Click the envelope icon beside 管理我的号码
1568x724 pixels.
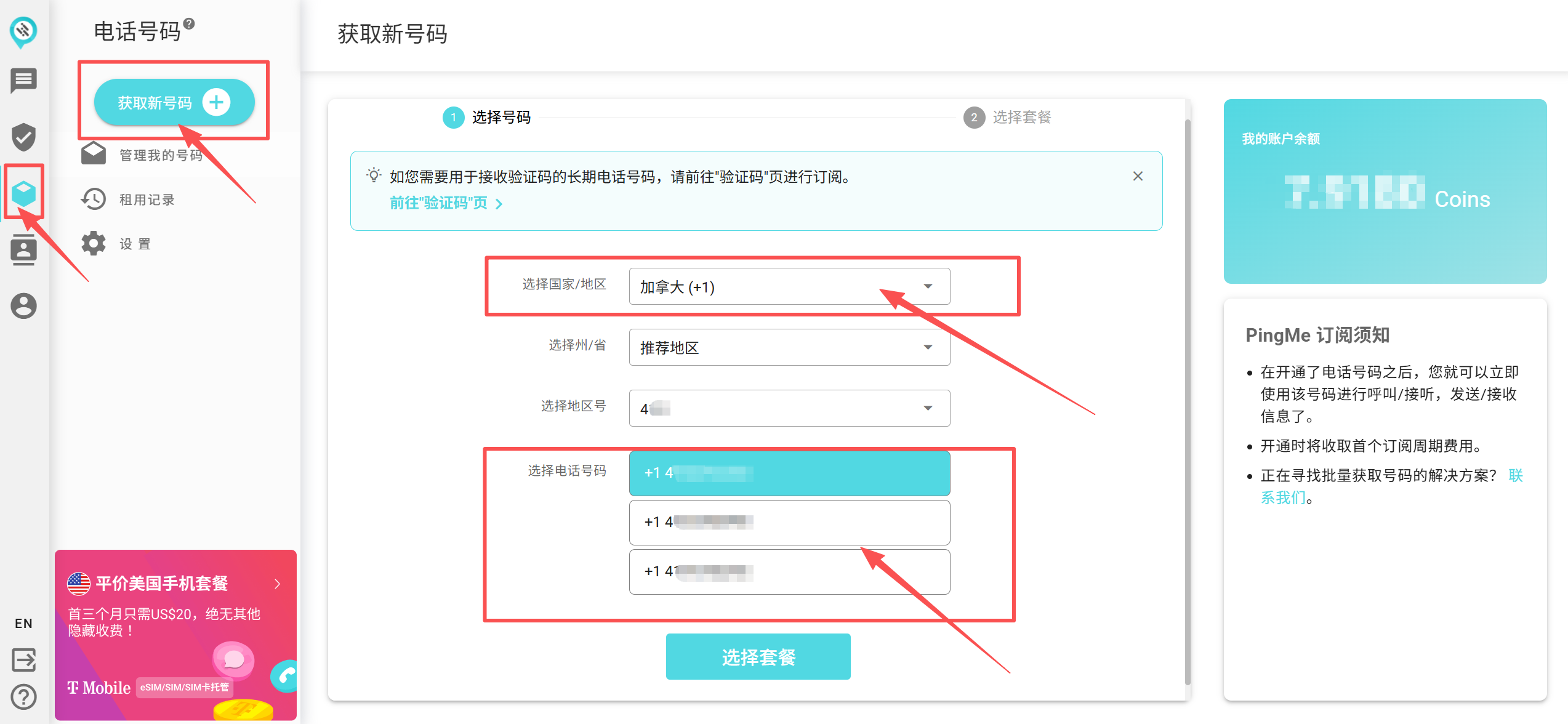[94, 154]
